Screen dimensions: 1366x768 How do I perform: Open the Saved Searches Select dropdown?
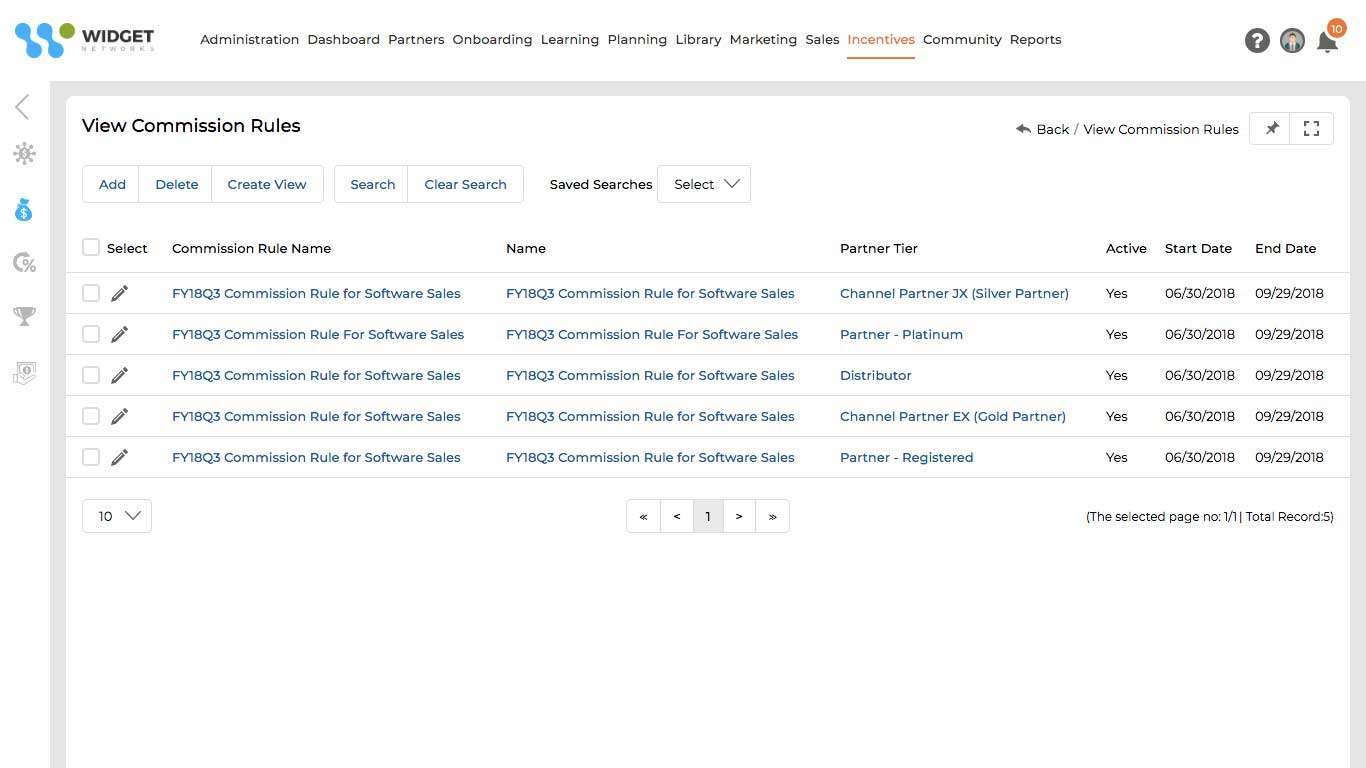[704, 184]
